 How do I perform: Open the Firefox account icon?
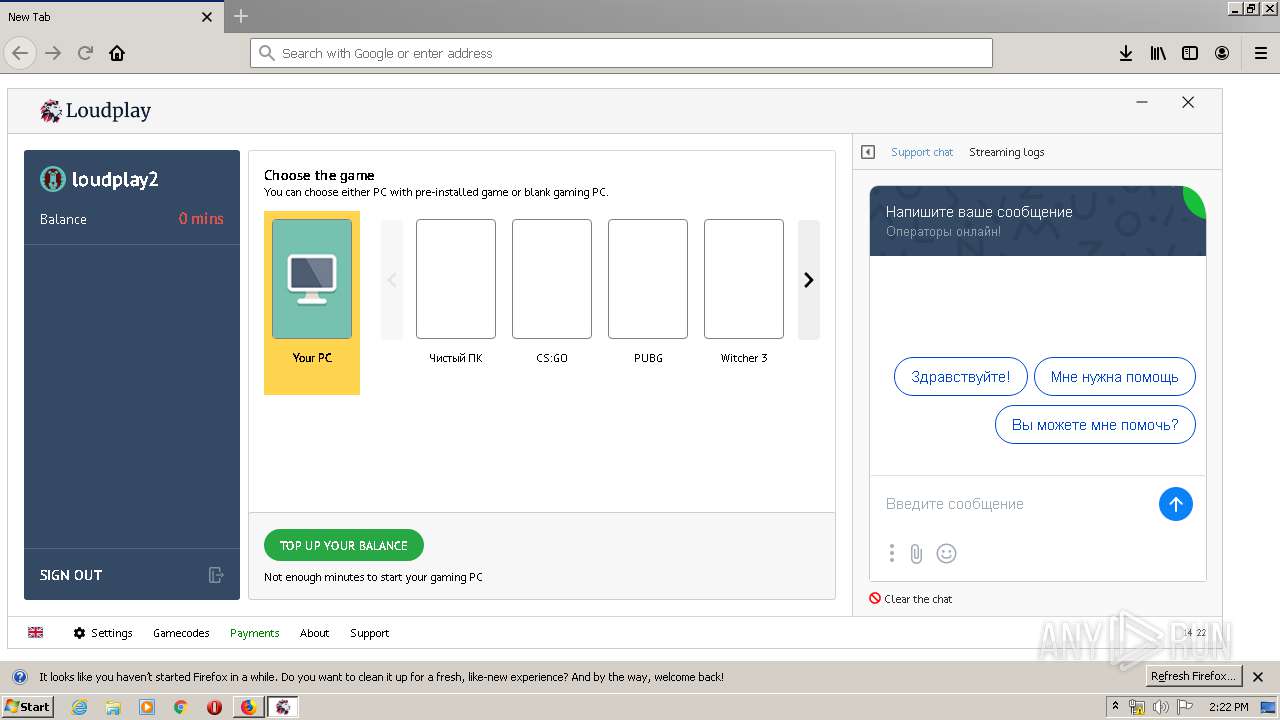pos(1222,53)
